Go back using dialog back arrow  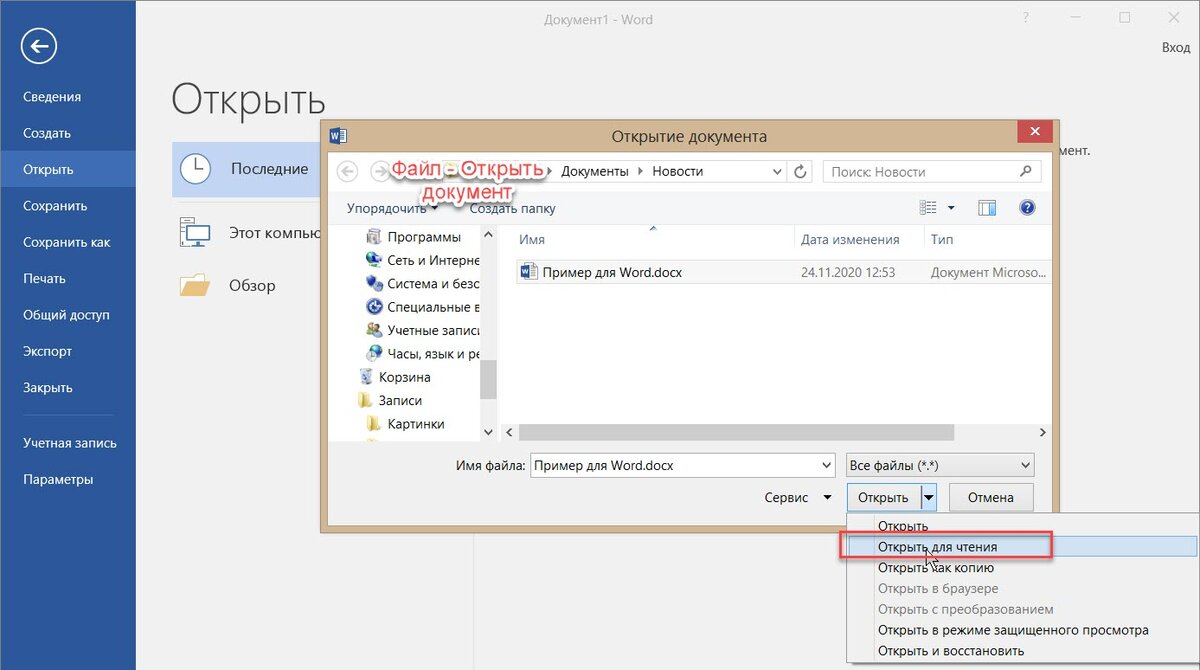pos(347,171)
